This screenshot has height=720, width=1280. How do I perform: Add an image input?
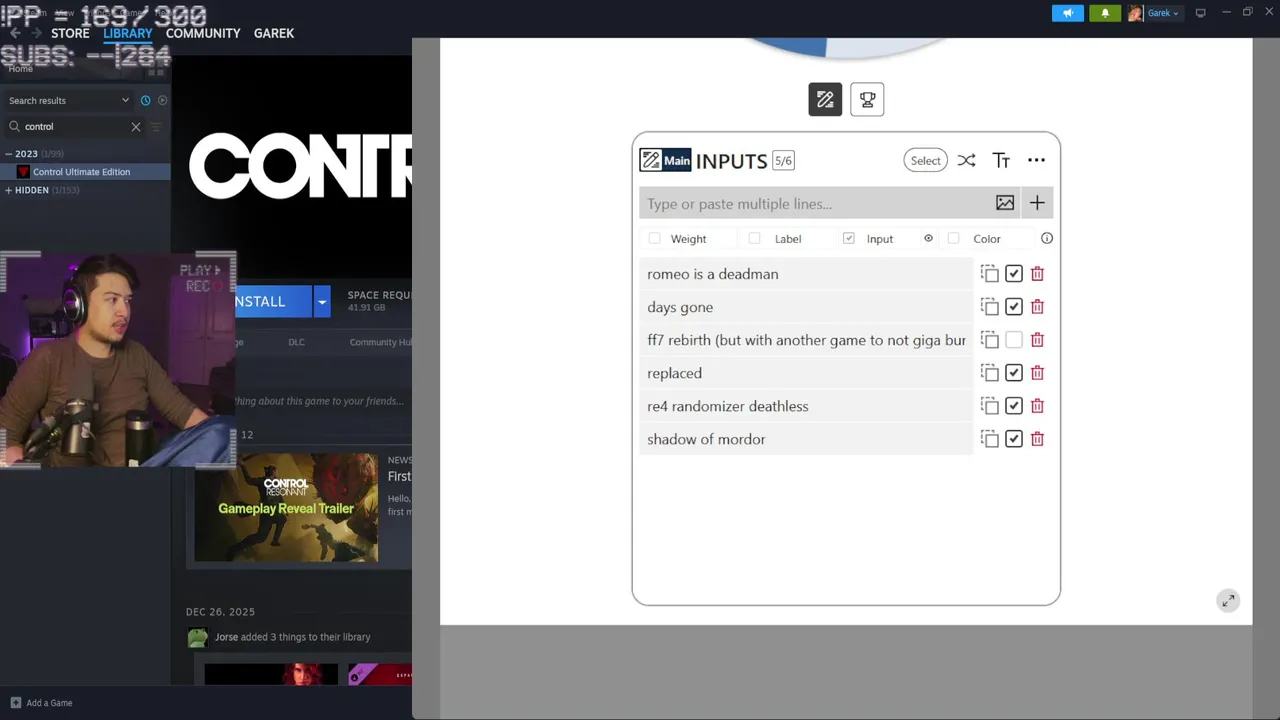point(1005,203)
